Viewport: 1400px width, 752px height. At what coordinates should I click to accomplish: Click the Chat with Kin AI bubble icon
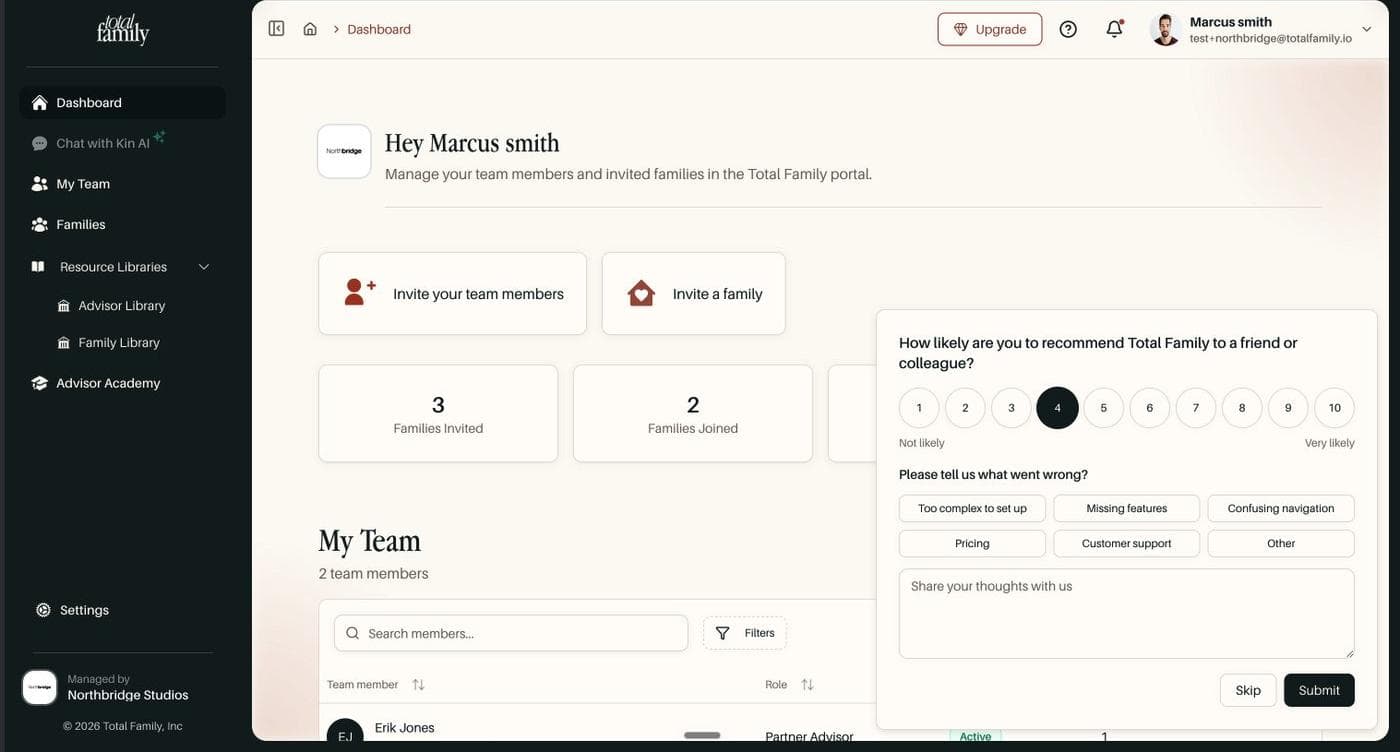click(x=39, y=143)
